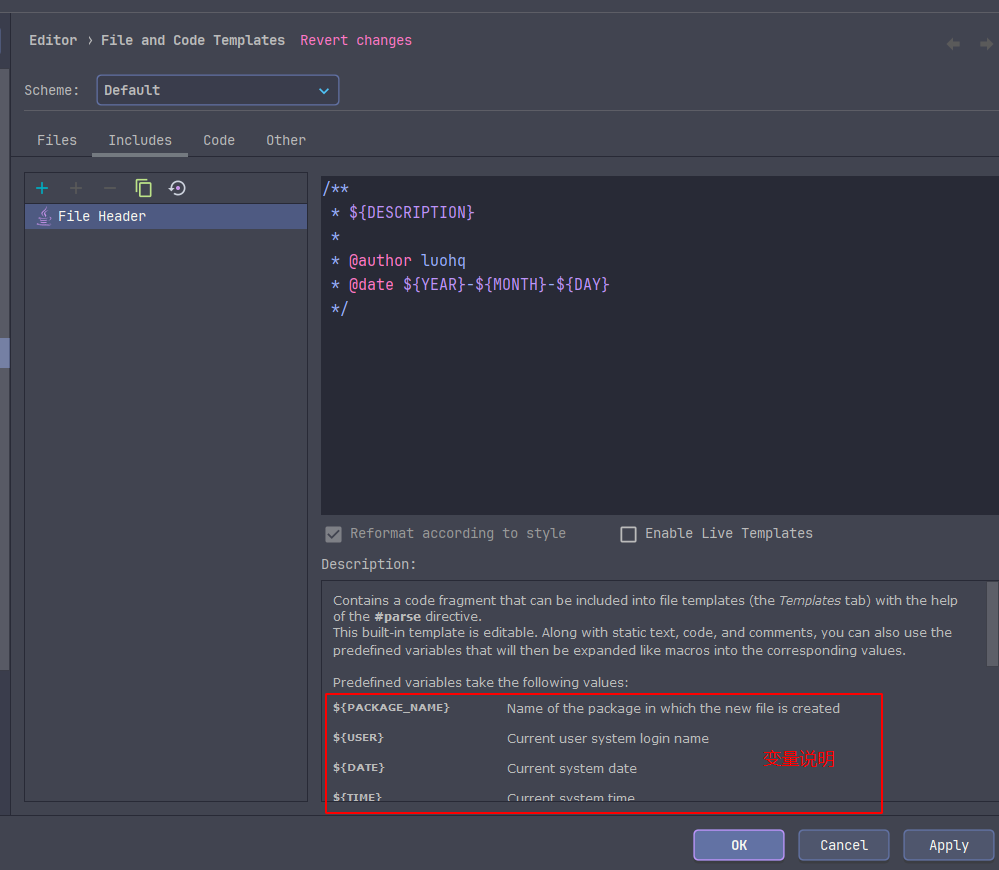
Task: Toggle Reformat according to style checkbox
Action: (x=333, y=534)
